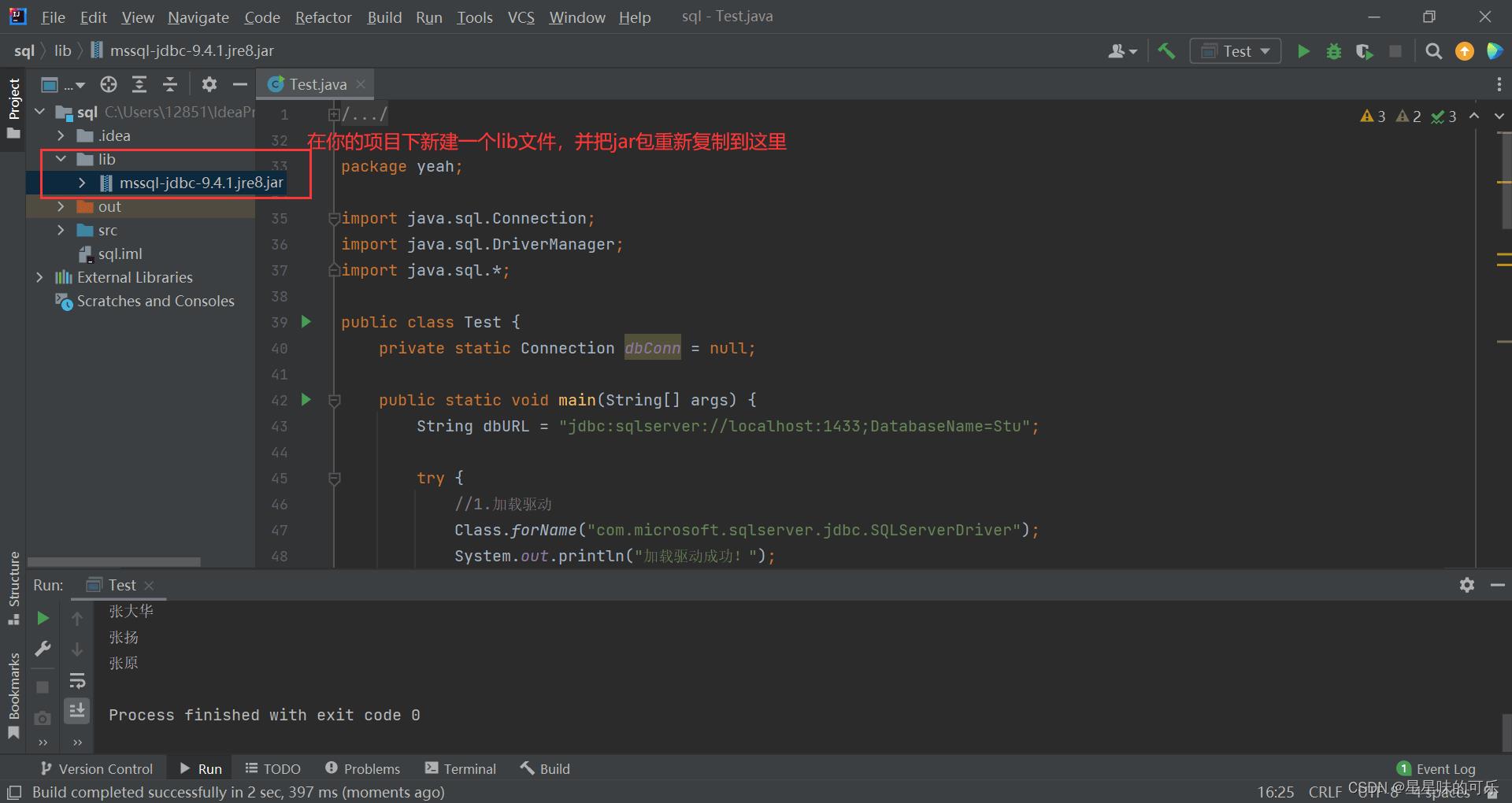This screenshot has width=1512, height=803.
Task: Collapse All in the Project panel
Action: [x=170, y=84]
